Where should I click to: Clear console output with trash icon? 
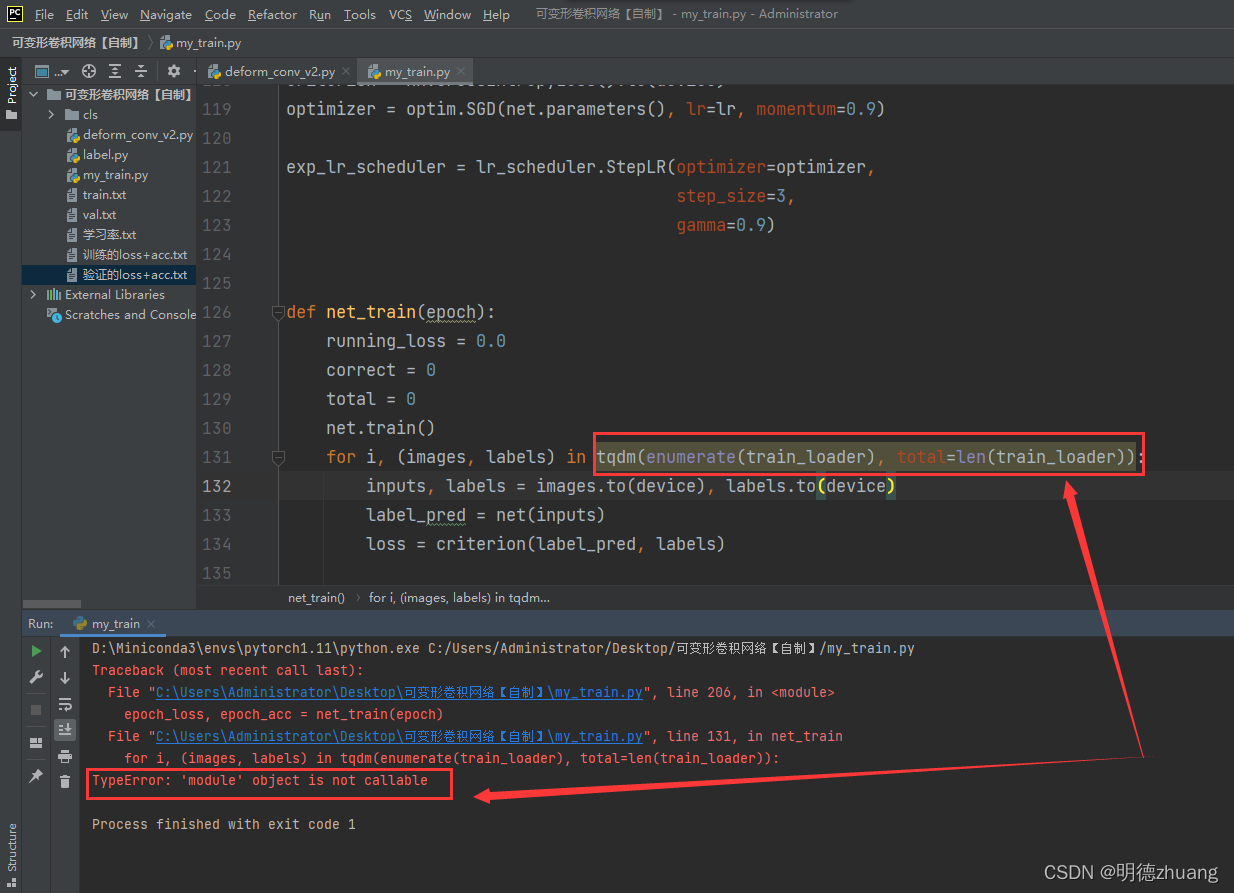coord(65,781)
